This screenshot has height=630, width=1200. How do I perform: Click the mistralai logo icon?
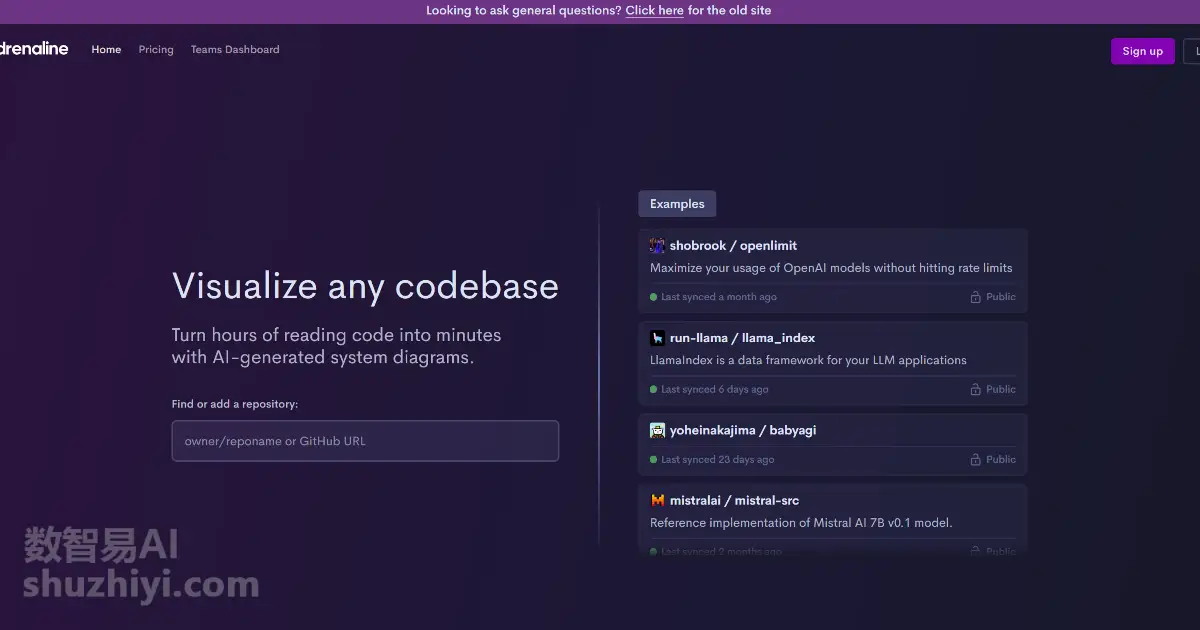coord(657,500)
